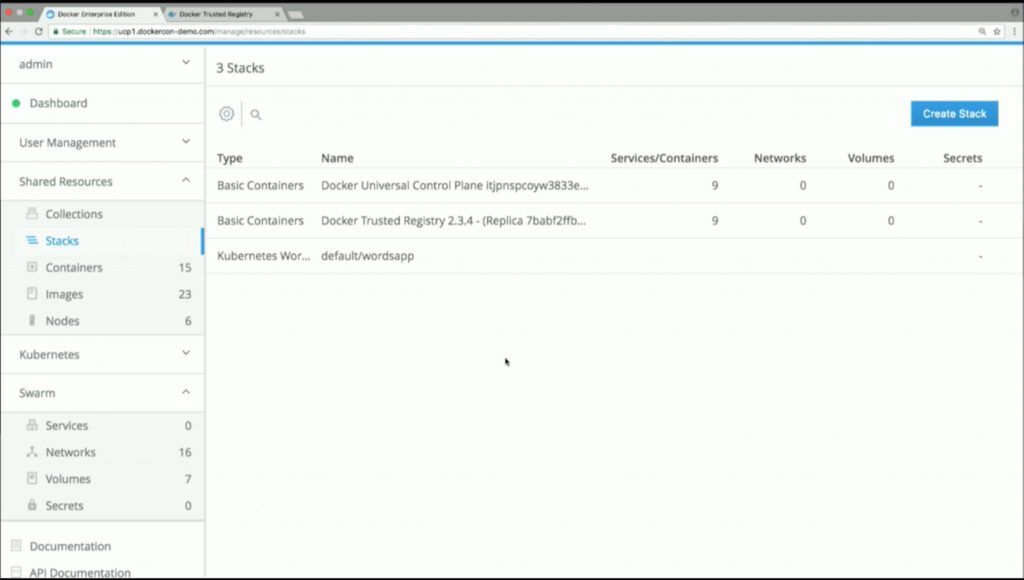Viewport: 1024px width, 580px height.
Task: Click the Swarm Networks icon
Action: [31, 452]
